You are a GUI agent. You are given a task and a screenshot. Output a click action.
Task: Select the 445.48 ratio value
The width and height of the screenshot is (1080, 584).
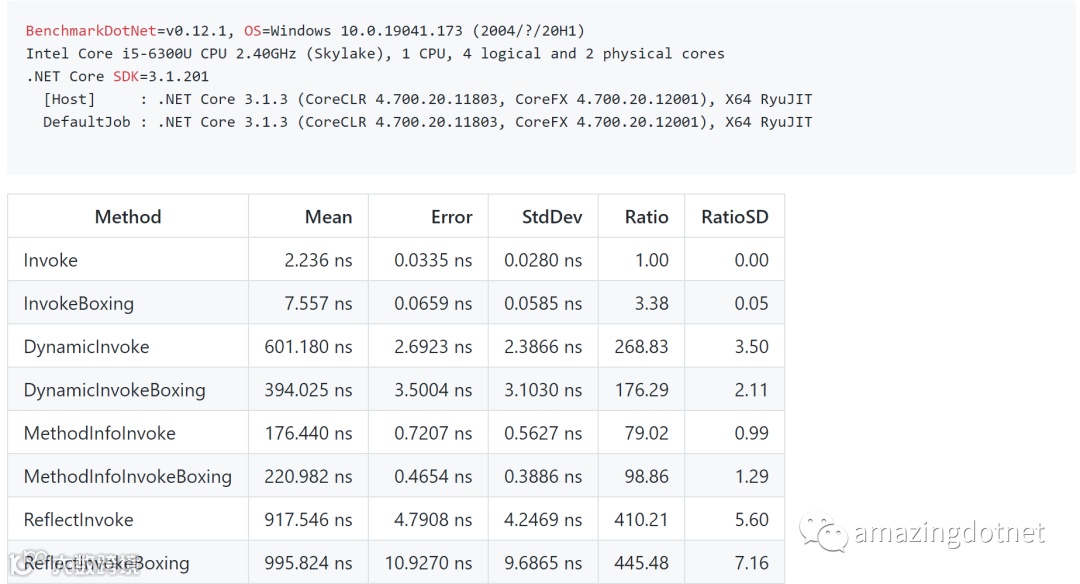(x=641, y=563)
